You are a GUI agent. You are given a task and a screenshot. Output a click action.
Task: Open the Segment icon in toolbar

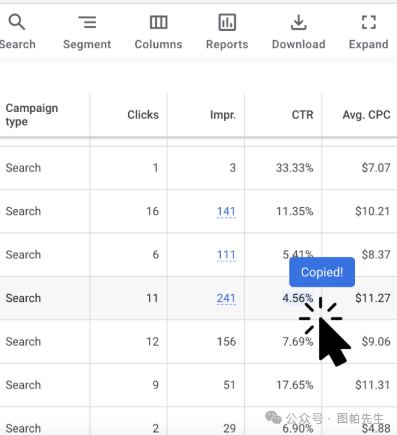click(x=87, y=22)
